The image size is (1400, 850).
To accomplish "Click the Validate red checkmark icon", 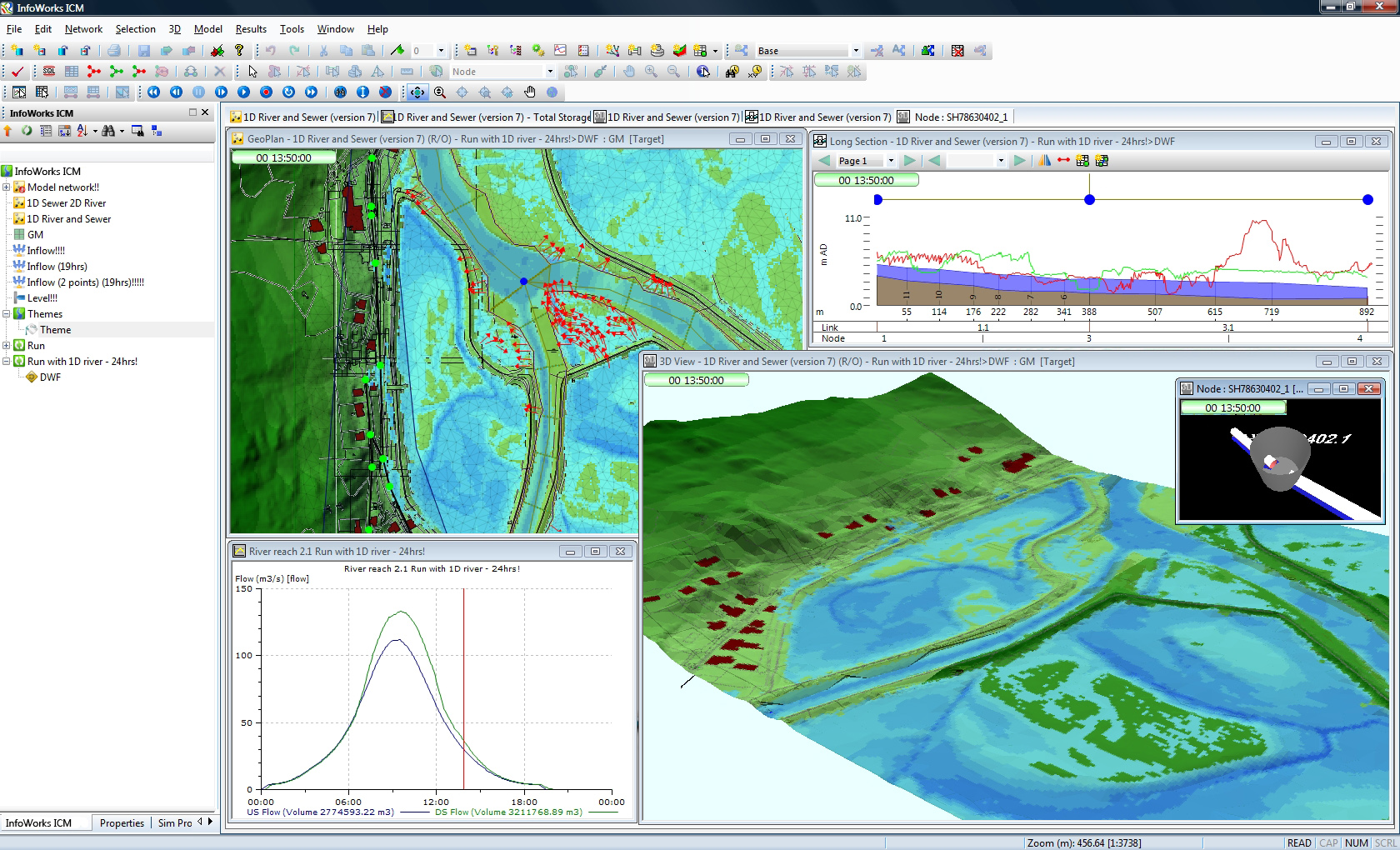I will click(17, 72).
